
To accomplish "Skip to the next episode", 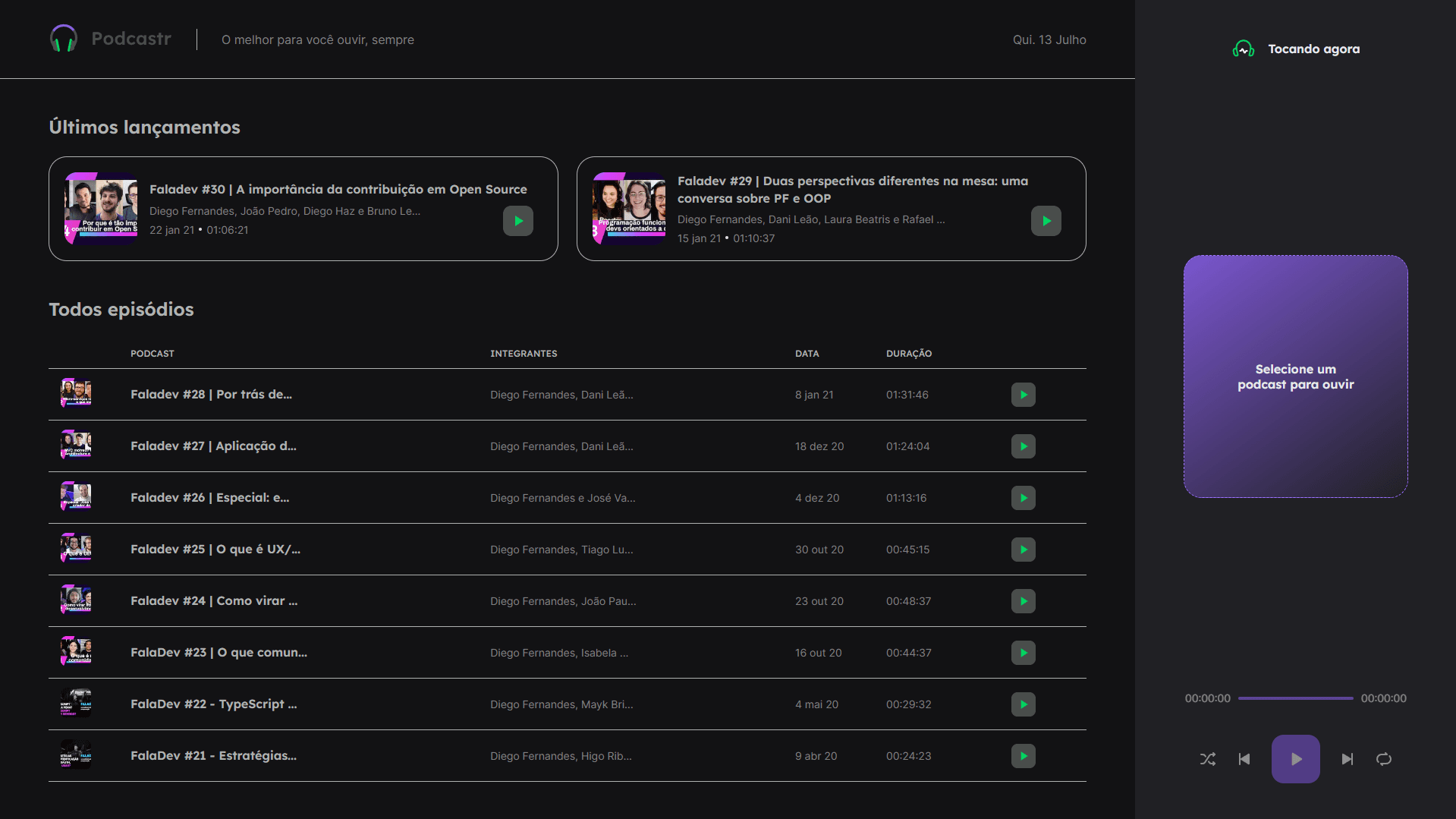I will (1347, 759).
